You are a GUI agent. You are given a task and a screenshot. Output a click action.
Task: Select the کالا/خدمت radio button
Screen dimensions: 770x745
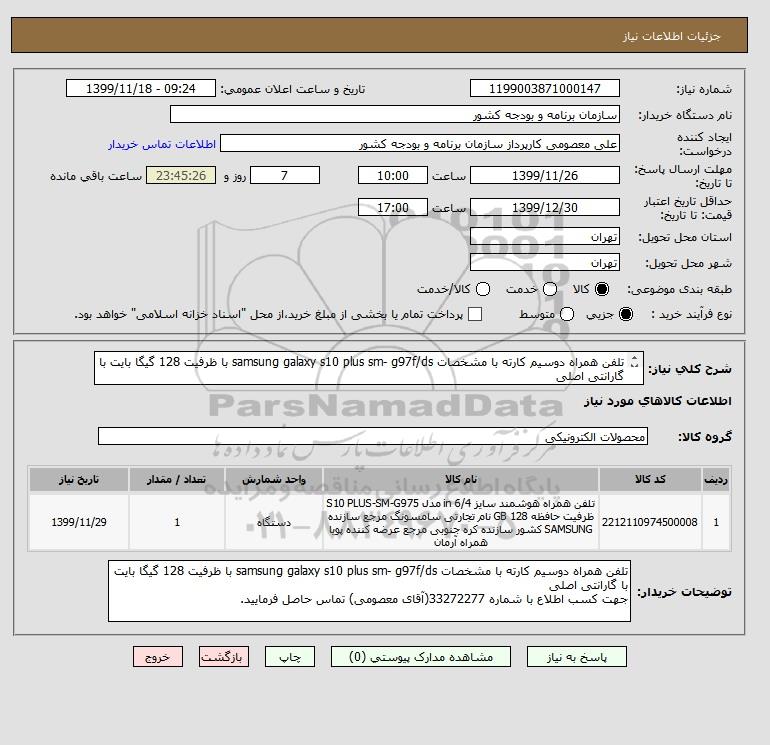(483, 289)
